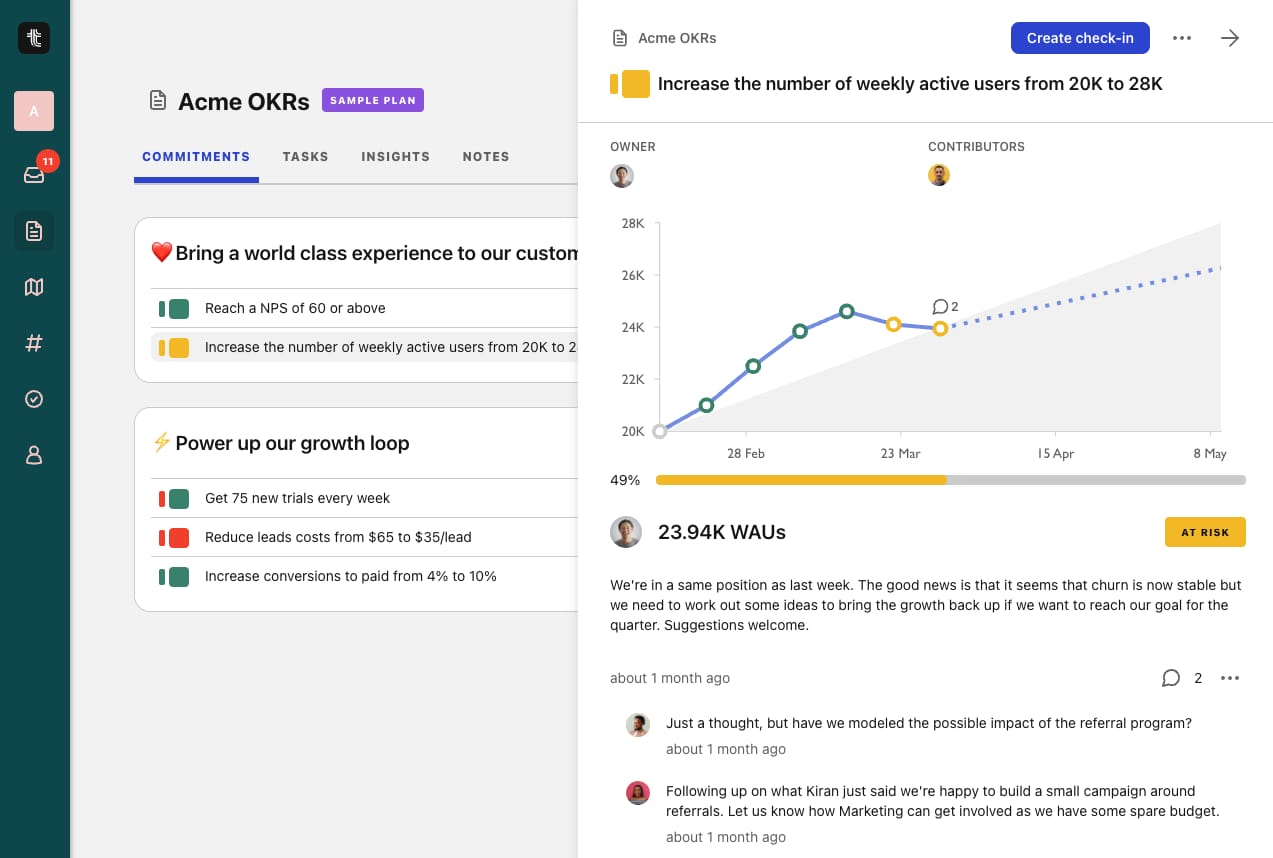Open the hashtag icon in sidebar

click(34, 343)
